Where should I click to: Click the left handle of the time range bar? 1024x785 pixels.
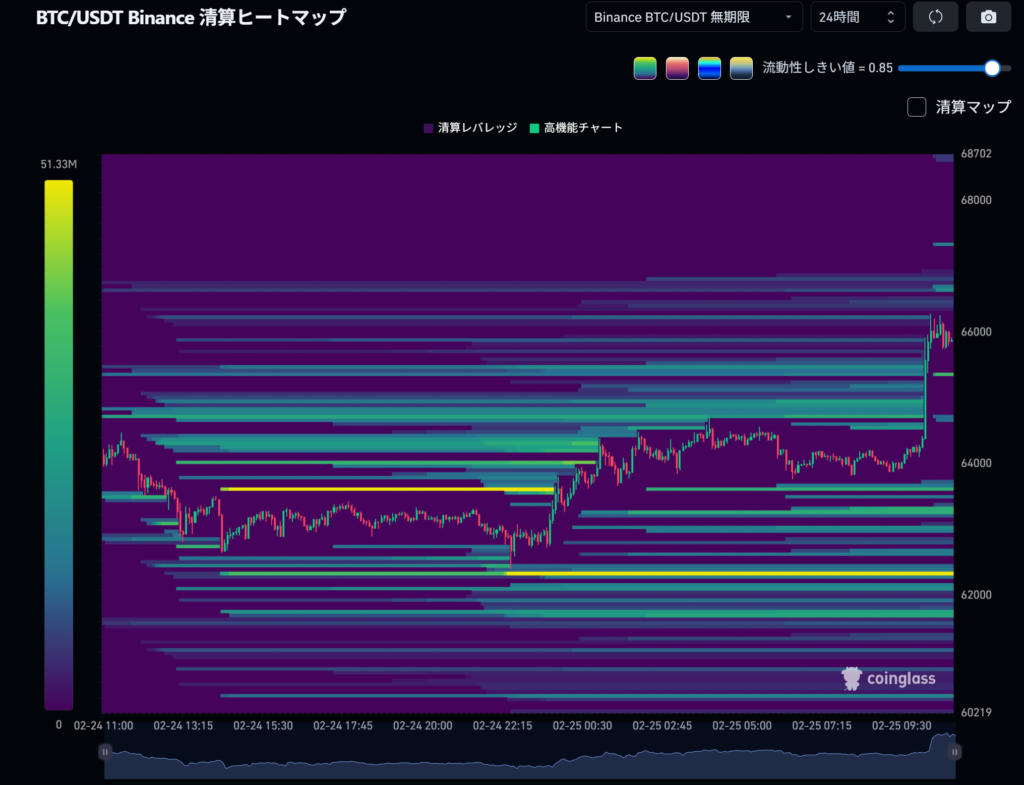click(x=105, y=751)
